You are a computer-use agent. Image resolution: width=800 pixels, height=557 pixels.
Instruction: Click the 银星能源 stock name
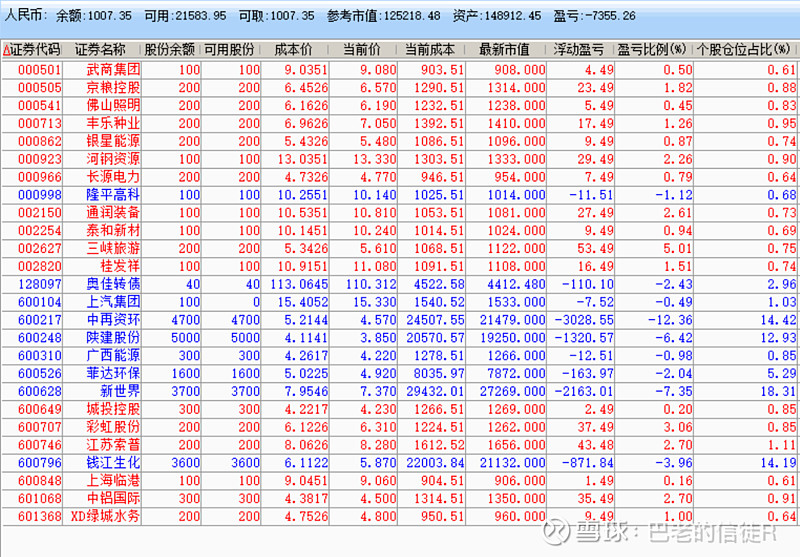click(113, 141)
